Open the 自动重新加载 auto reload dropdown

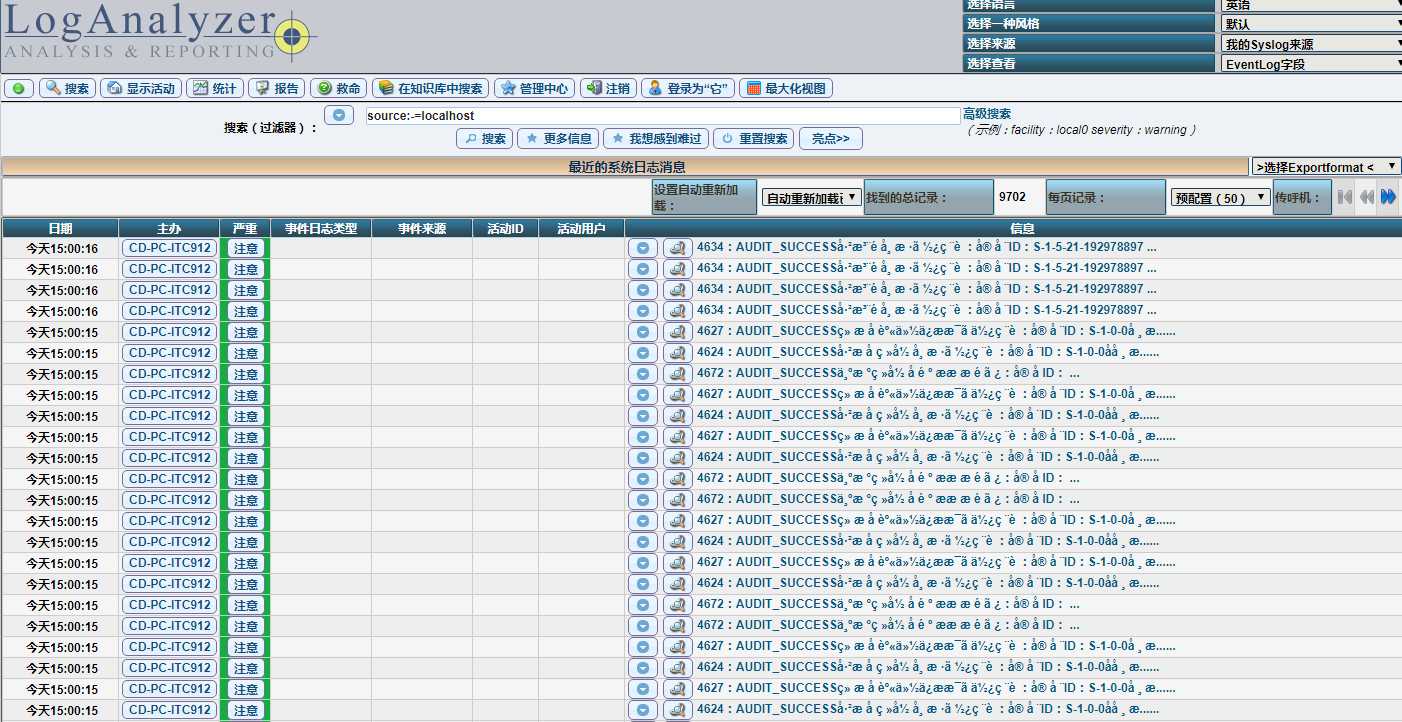tap(811, 198)
